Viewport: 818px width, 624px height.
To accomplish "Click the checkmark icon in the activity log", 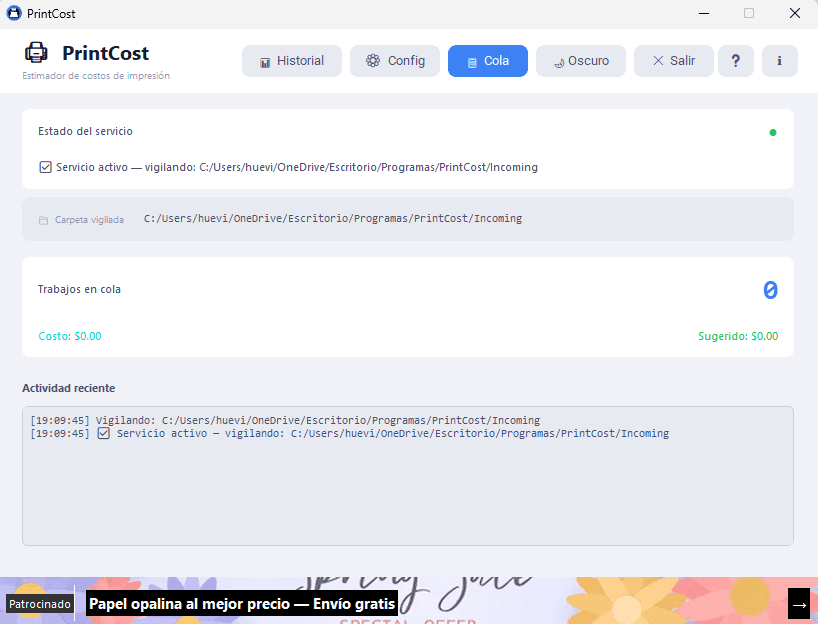I will point(103,433).
